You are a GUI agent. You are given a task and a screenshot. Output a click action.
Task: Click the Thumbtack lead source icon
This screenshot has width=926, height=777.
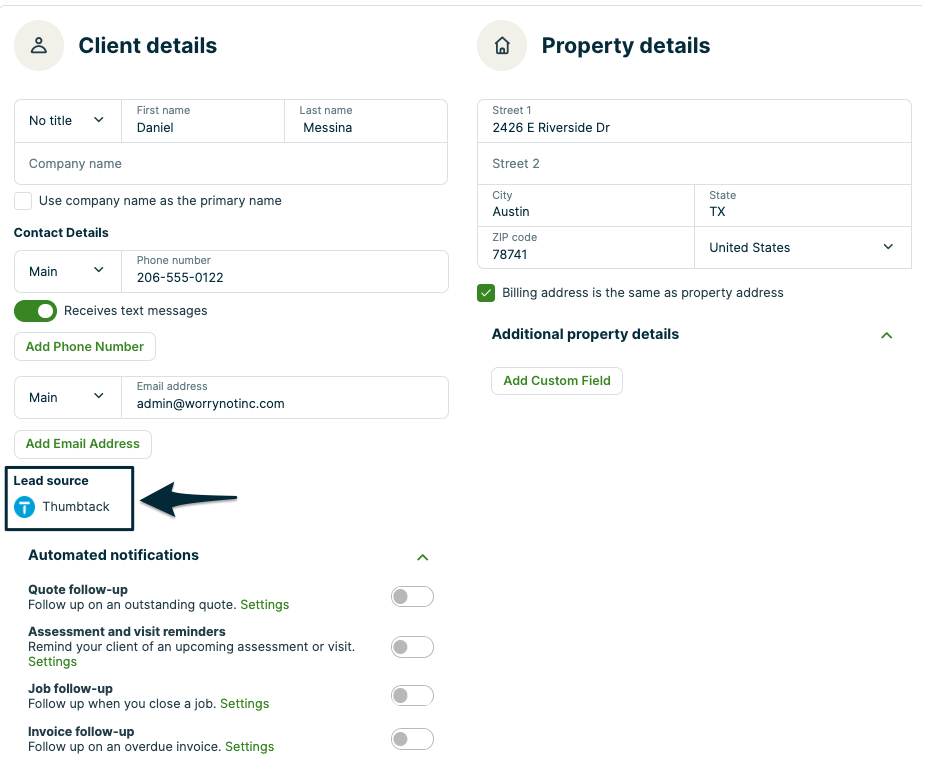point(25,507)
